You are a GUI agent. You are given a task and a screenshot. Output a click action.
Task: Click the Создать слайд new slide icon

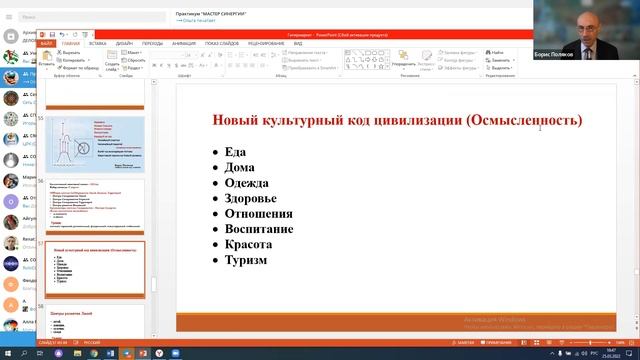(112, 56)
